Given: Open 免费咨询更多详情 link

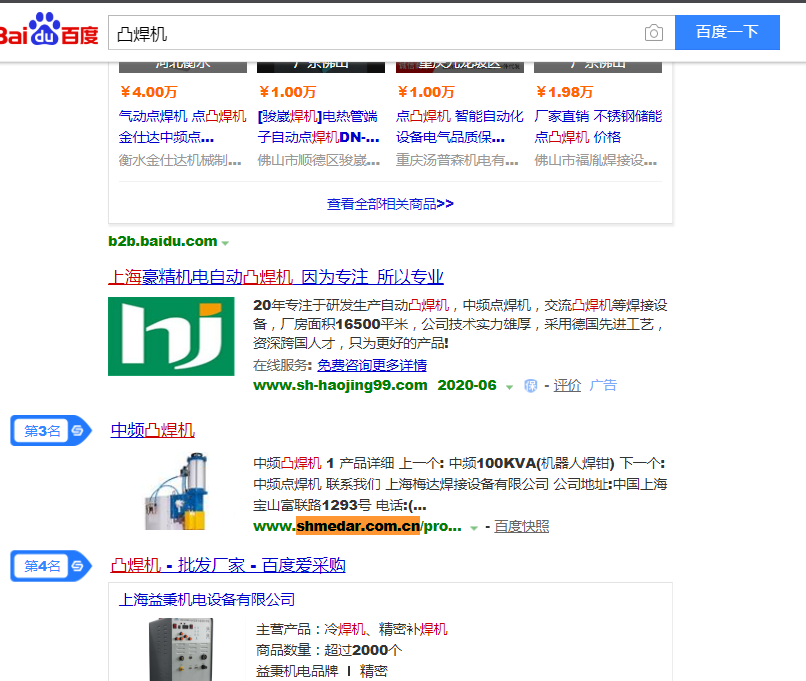Looking at the screenshot, I should tap(372, 365).
